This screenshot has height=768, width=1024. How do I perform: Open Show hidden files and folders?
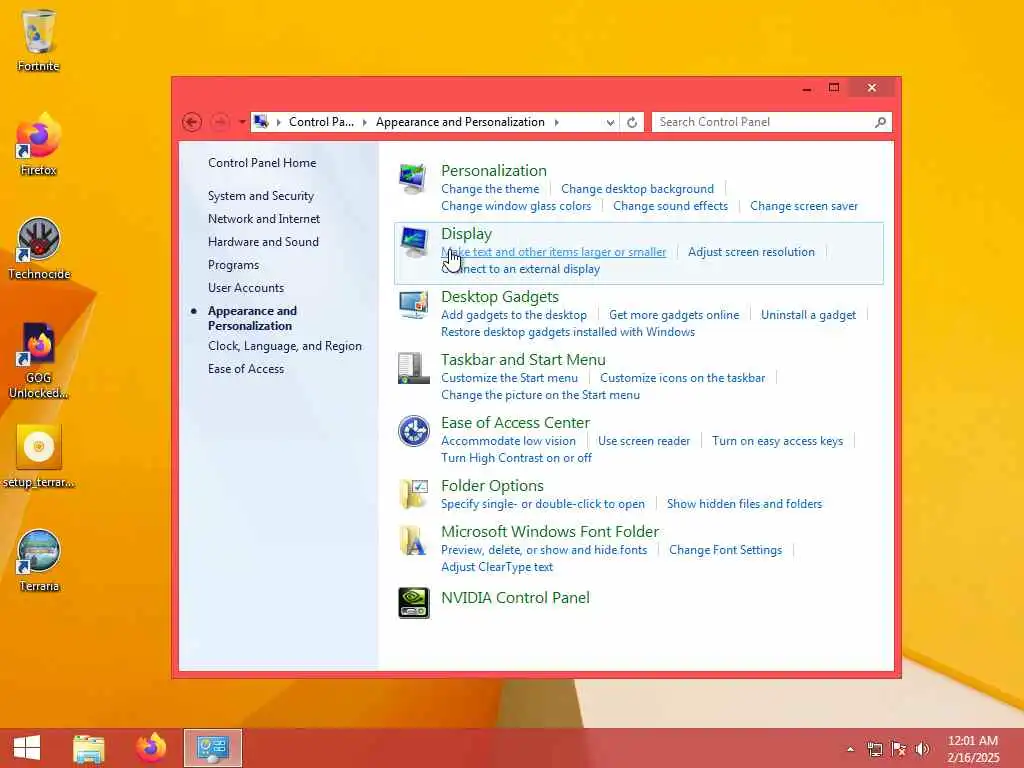point(744,504)
